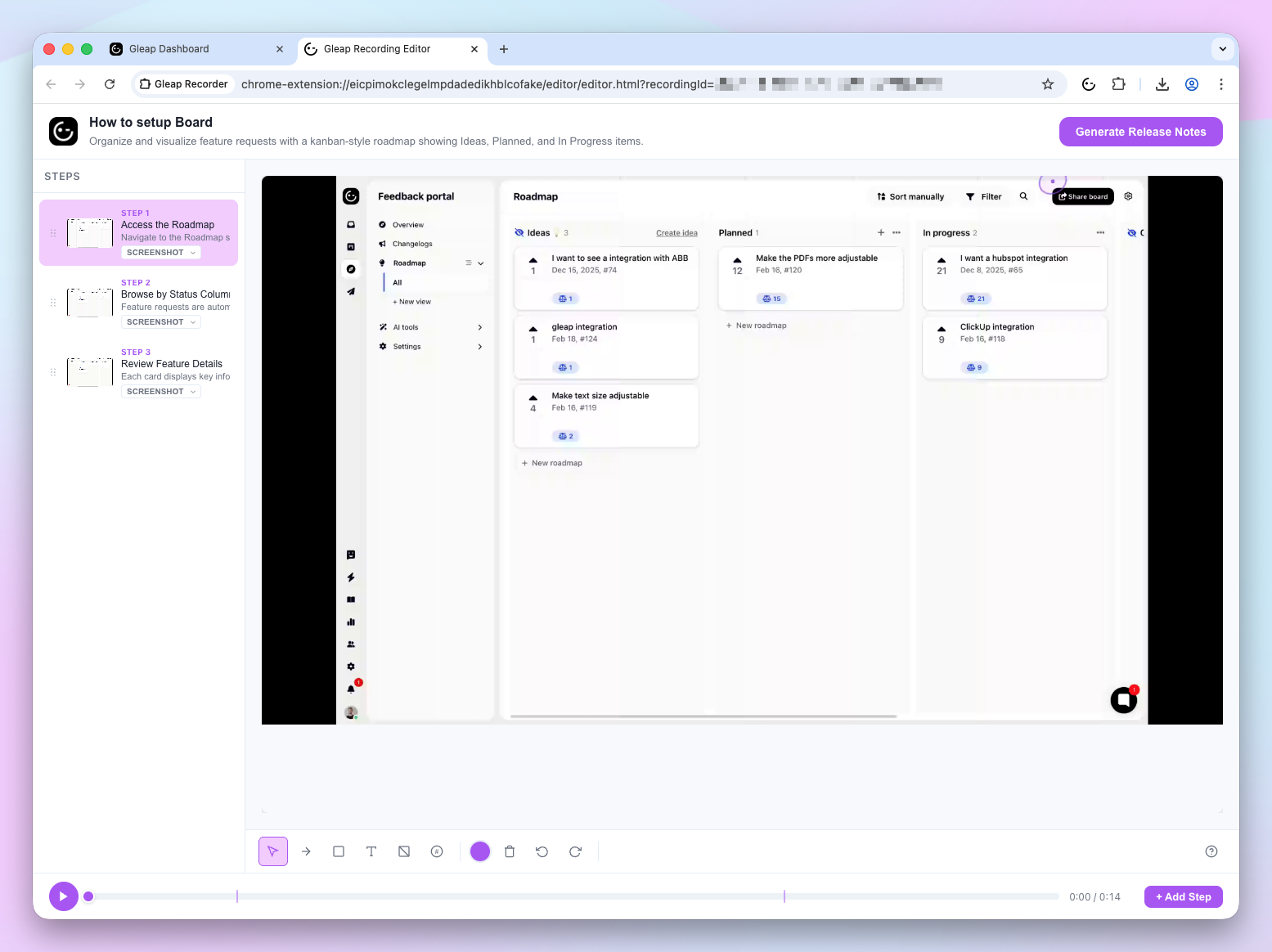Switch to the Gleap Dashboard tab
The image size is (1272, 952).
(x=197, y=49)
